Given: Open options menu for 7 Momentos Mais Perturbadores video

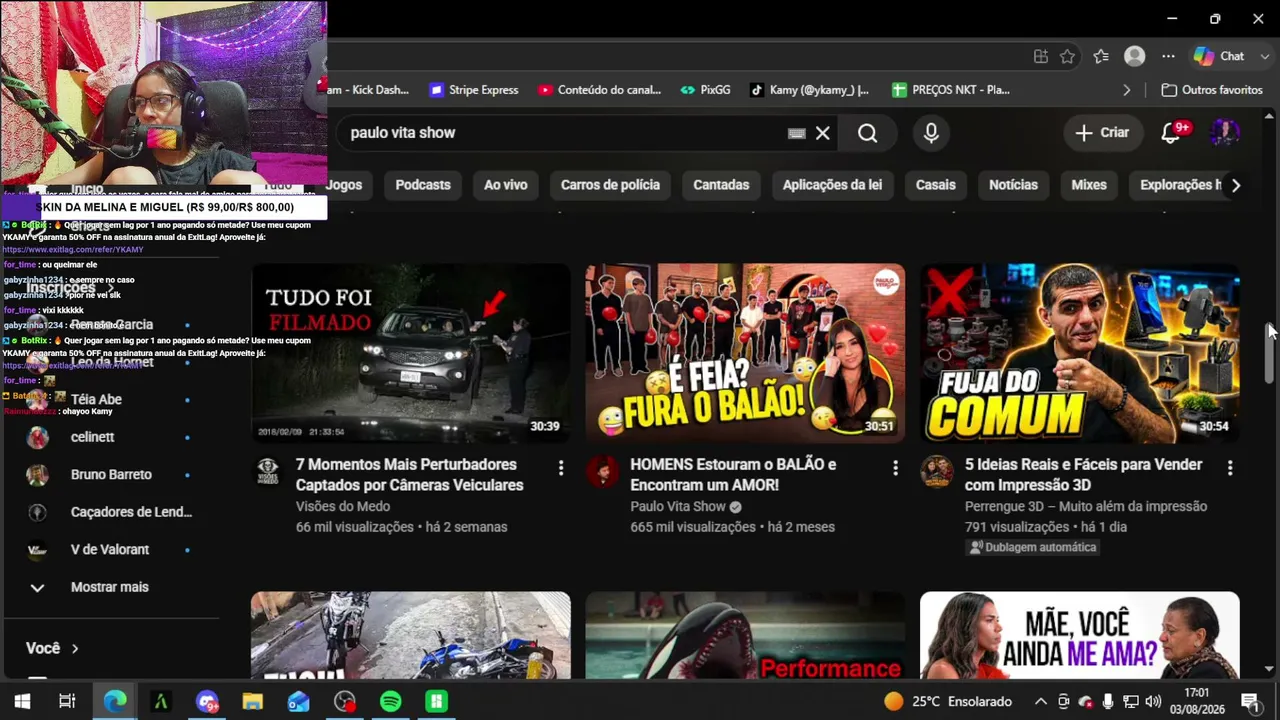Looking at the screenshot, I should 561,468.
